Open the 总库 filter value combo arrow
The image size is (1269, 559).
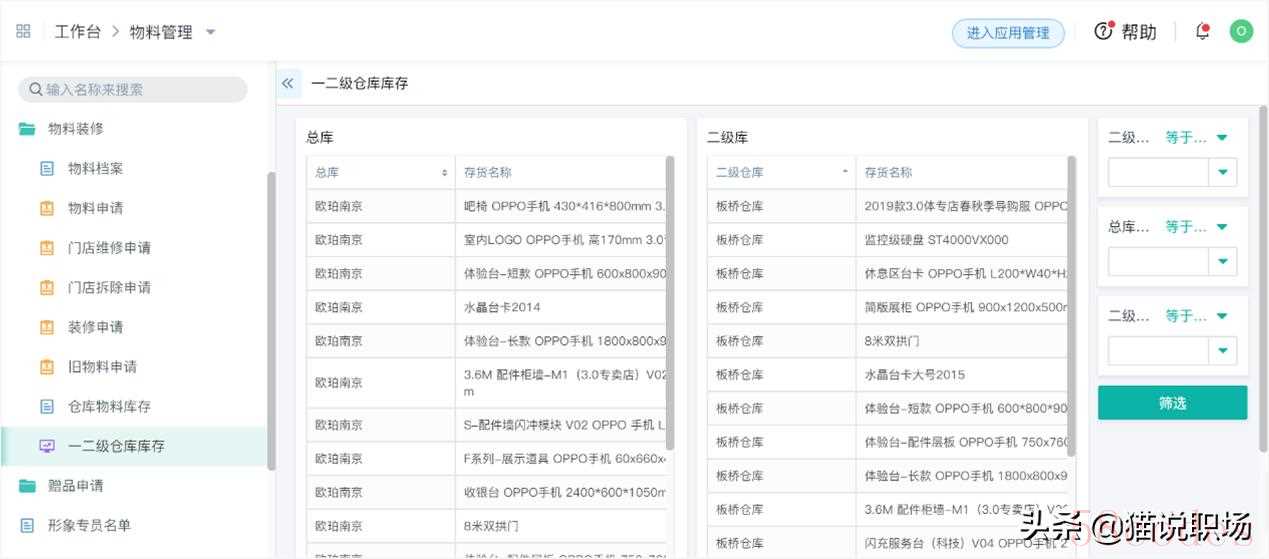1223,261
